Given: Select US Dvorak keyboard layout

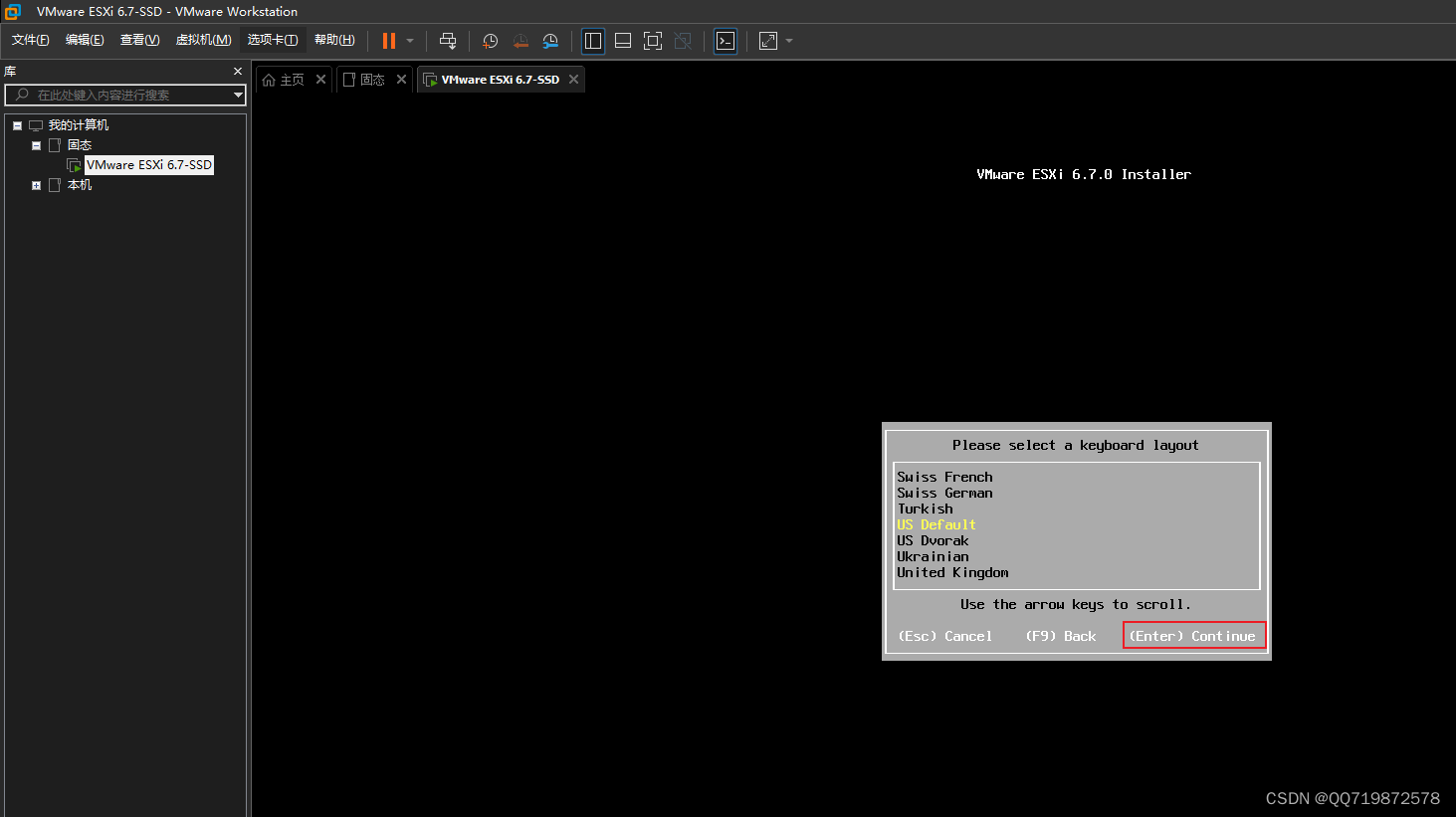Looking at the screenshot, I should (x=933, y=541).
